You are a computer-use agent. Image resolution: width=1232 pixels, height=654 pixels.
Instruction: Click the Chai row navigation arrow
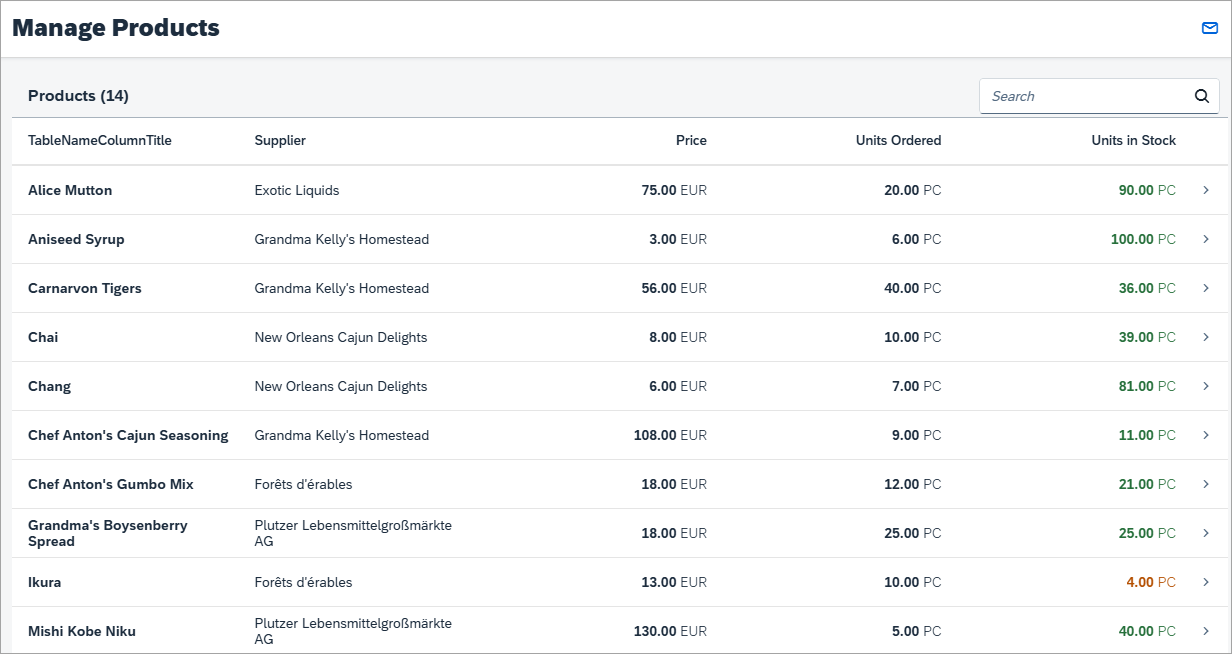click(1206, 337)
